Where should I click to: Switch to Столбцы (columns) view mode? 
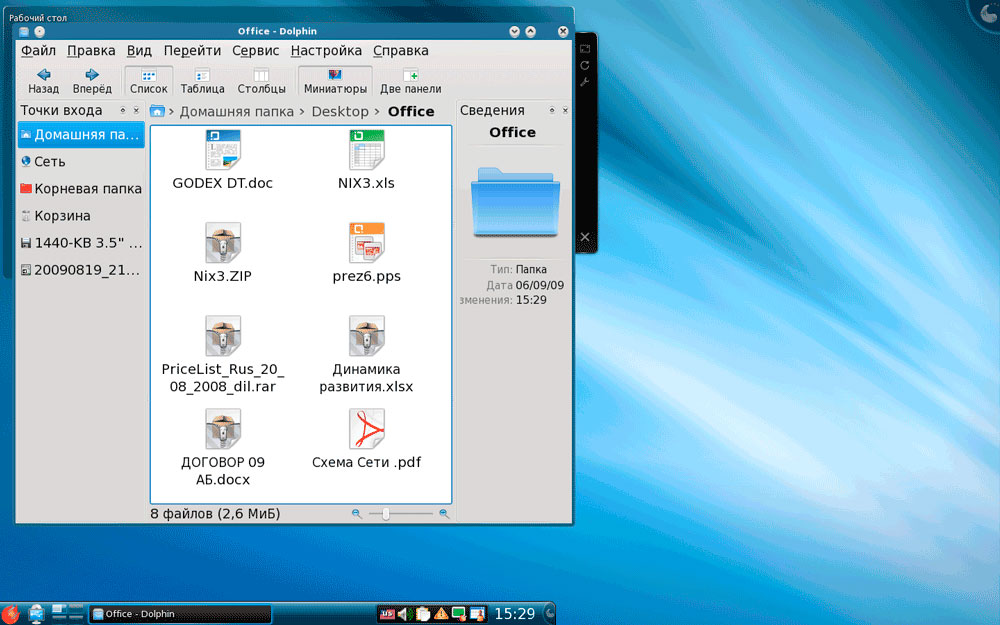click(261, 81)
